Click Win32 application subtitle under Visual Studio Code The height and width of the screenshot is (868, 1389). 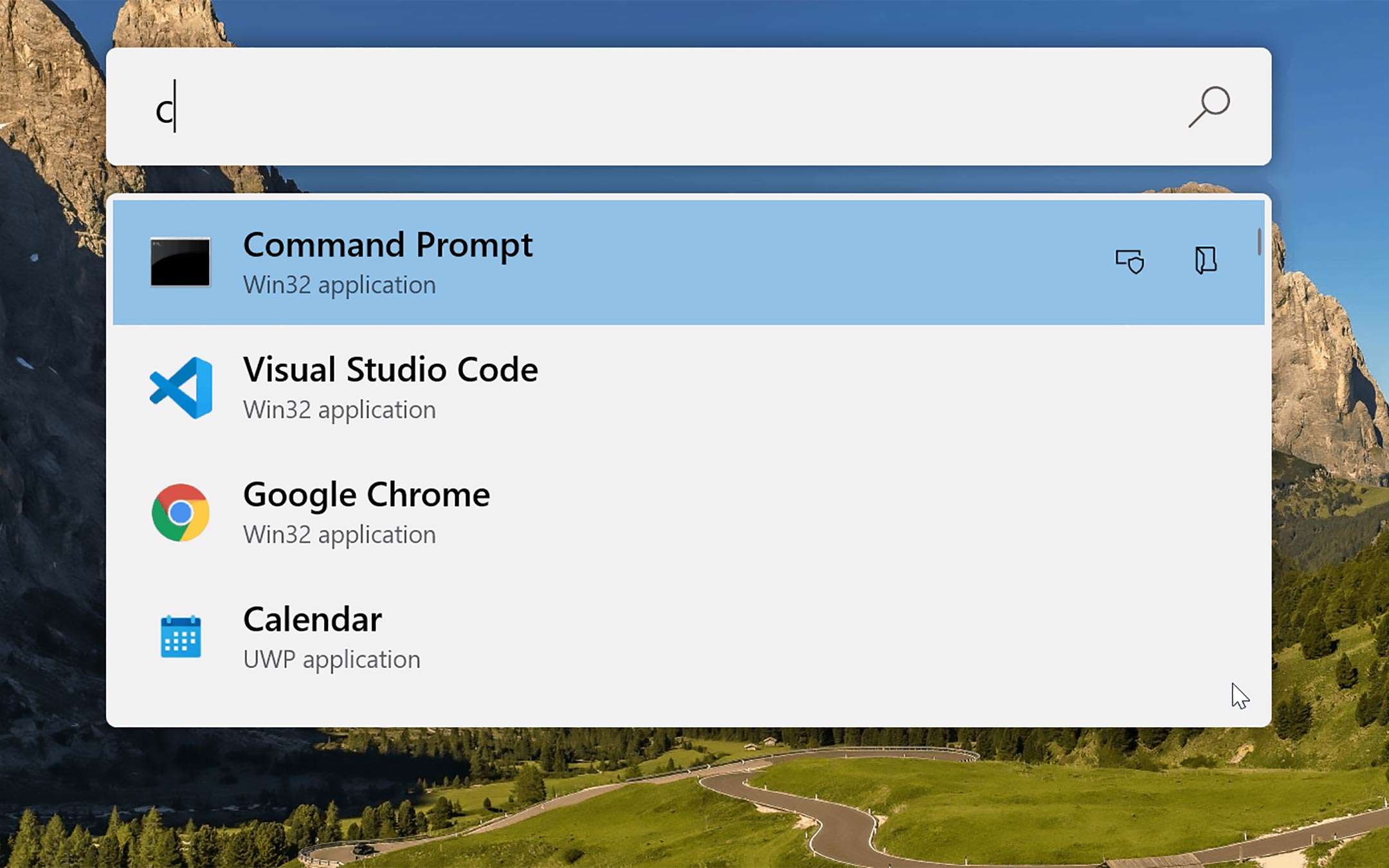point(339,410)
